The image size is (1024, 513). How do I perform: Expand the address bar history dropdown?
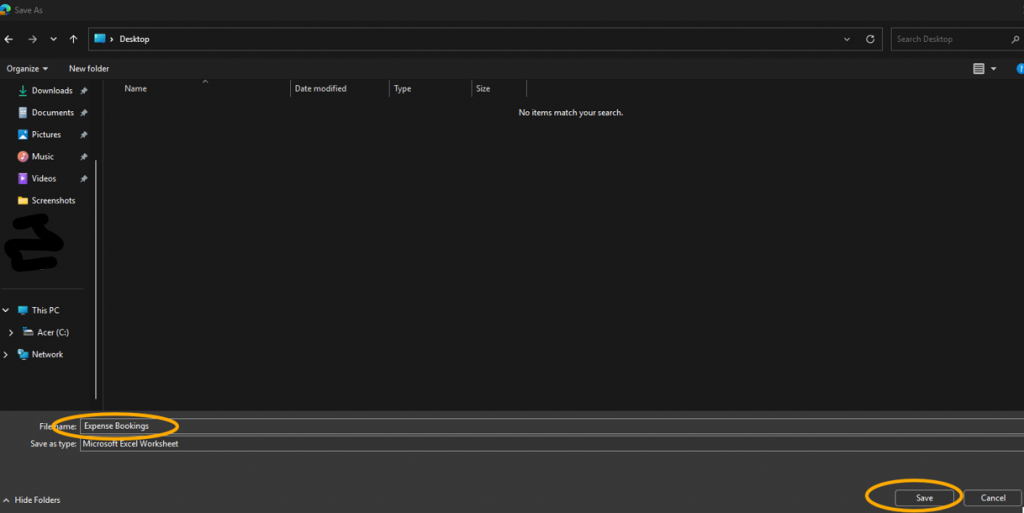847,39
